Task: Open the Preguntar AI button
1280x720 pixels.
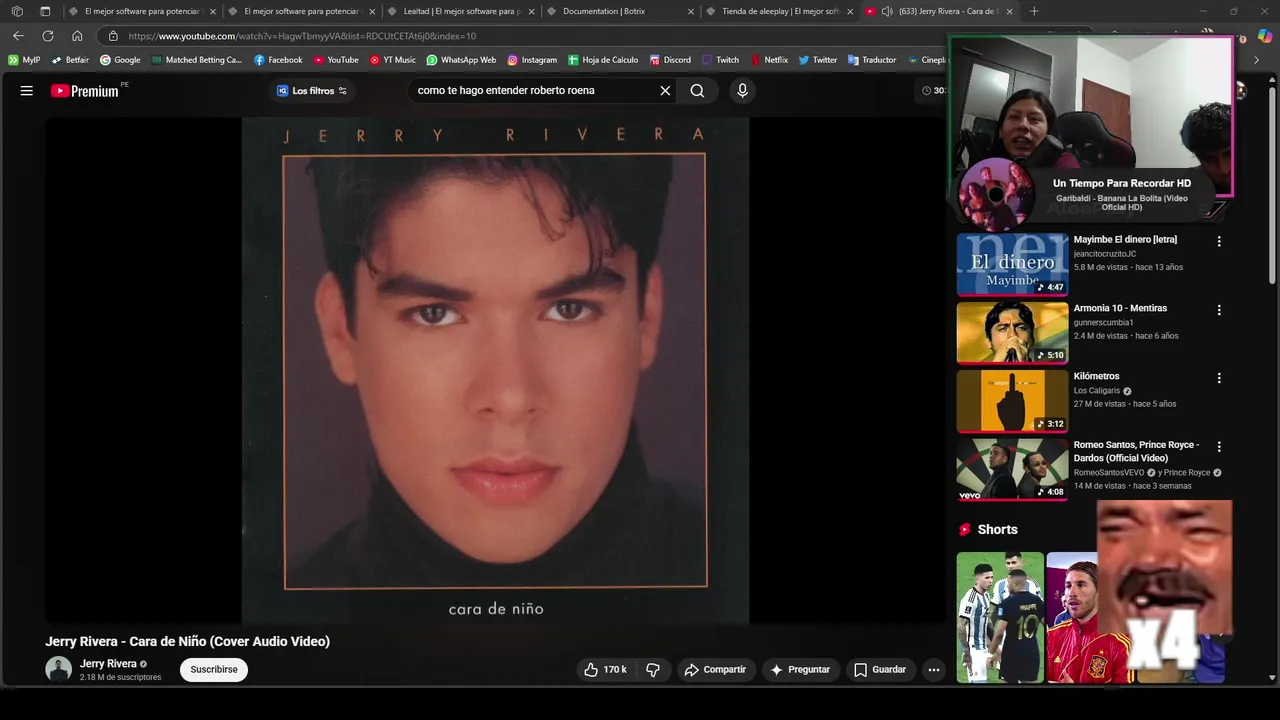Action: [x=800, y=670]
